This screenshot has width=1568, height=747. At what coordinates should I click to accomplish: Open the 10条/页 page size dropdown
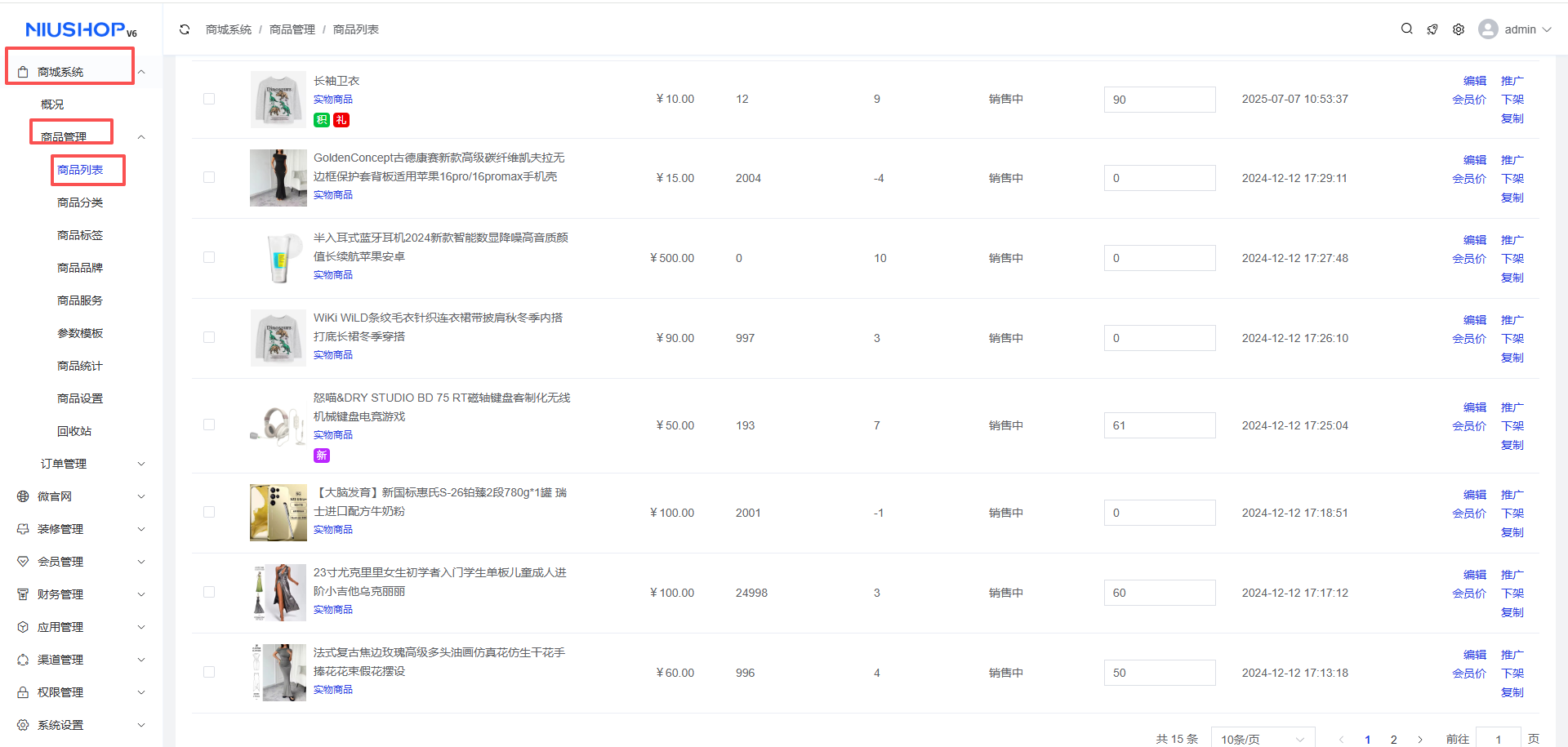click(x=1262, y=739)
